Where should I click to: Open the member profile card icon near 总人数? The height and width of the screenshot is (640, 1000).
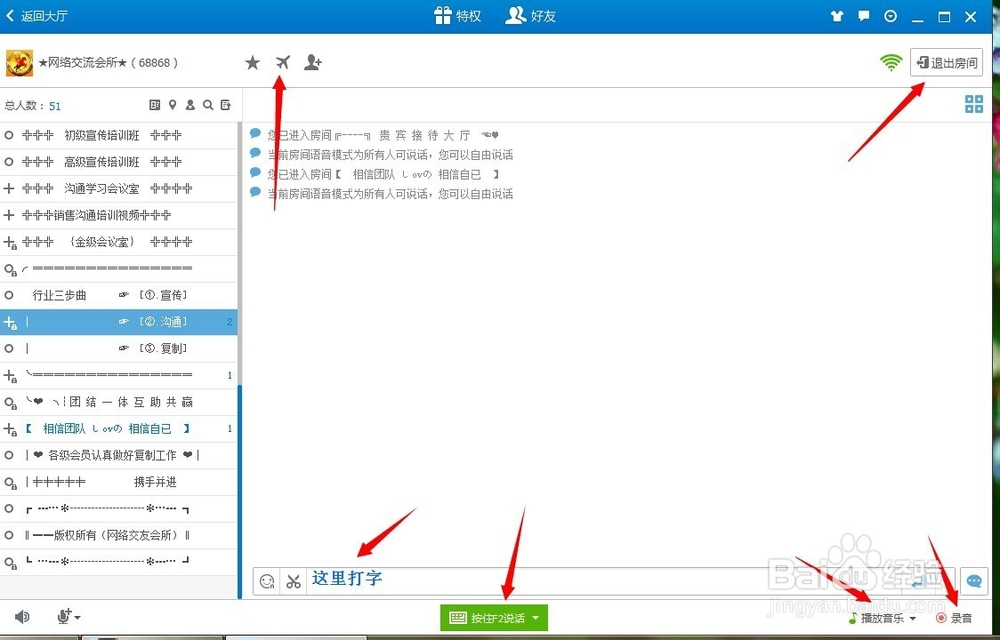[x=154, y=104]
